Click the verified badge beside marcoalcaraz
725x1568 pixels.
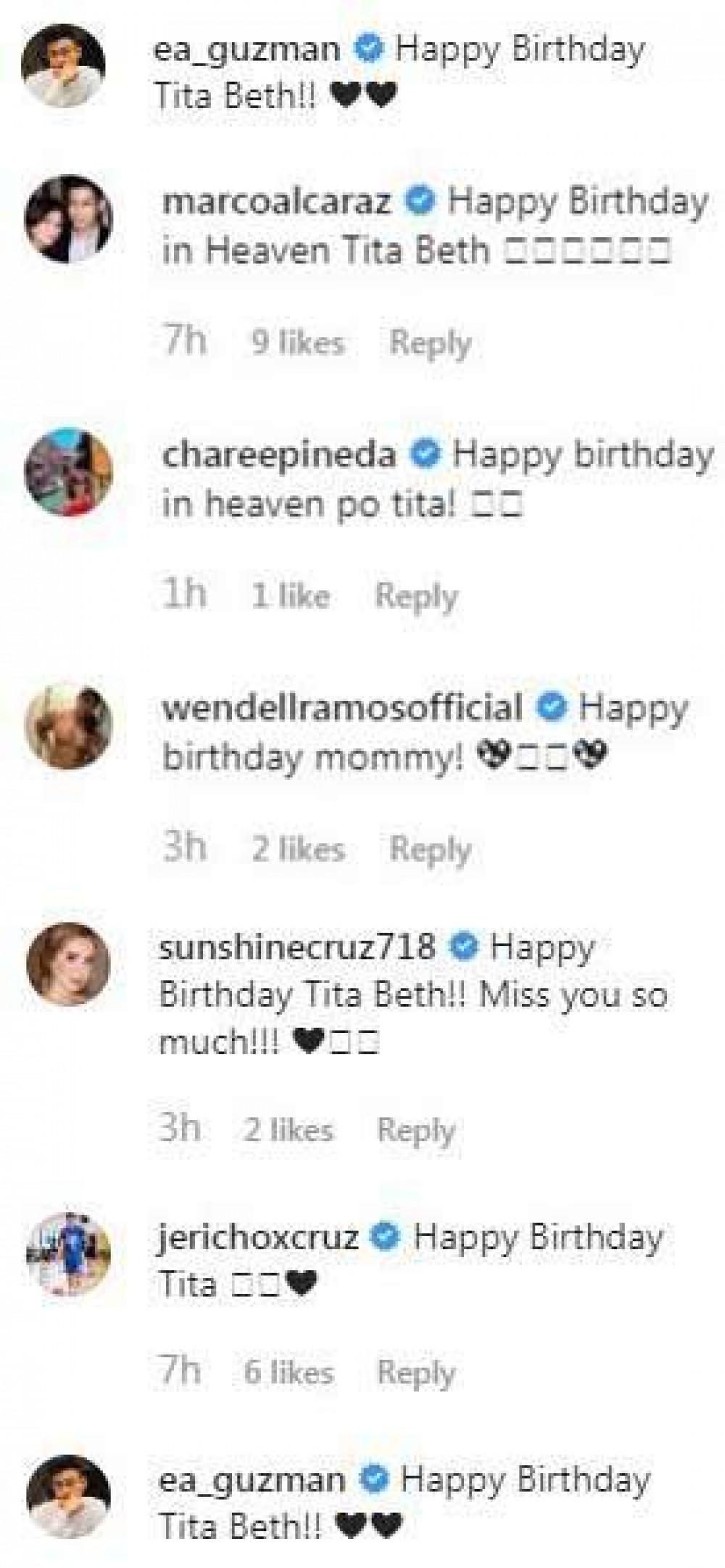click(x=420, y=202)
